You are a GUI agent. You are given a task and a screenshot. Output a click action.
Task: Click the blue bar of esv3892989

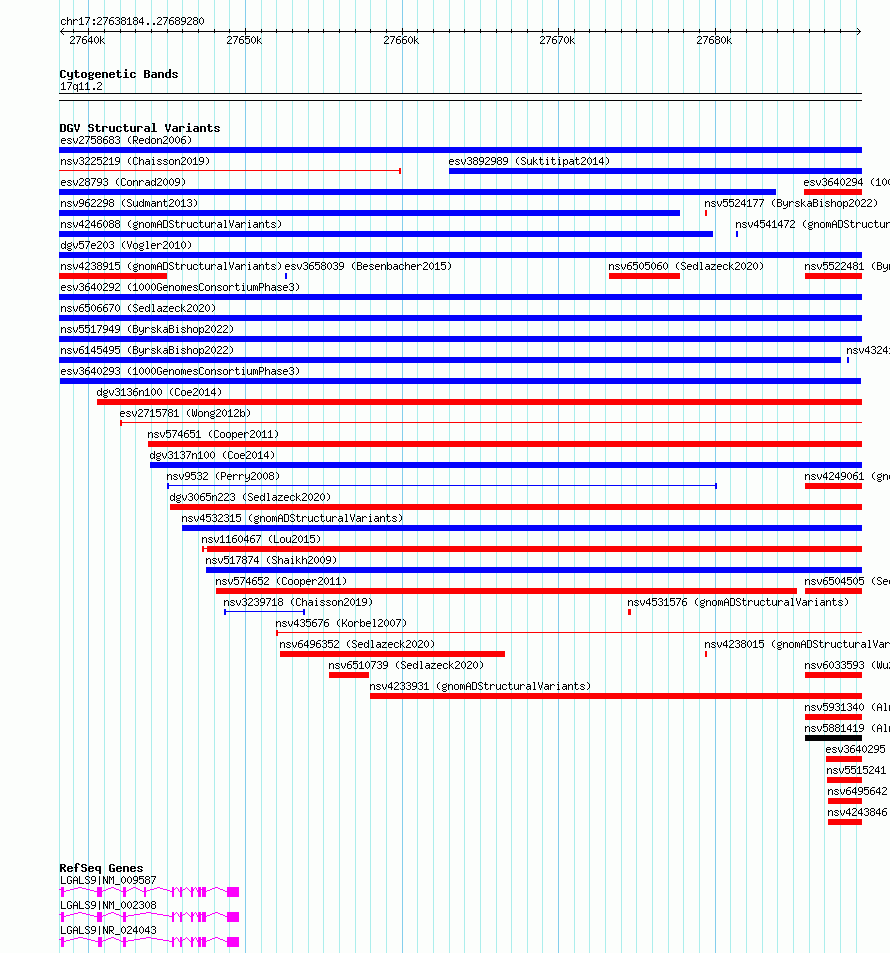coord(655,171)
